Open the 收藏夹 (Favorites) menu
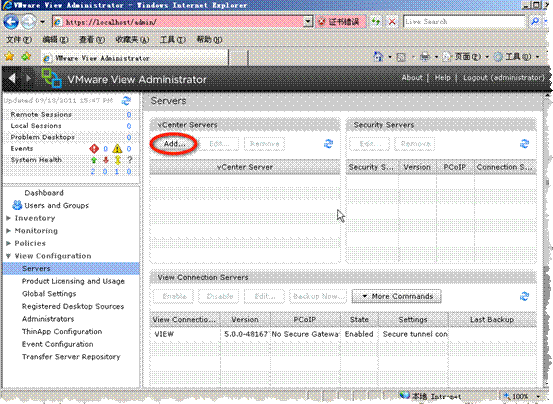This screenshot has width=553, height=404. [132, 39]
